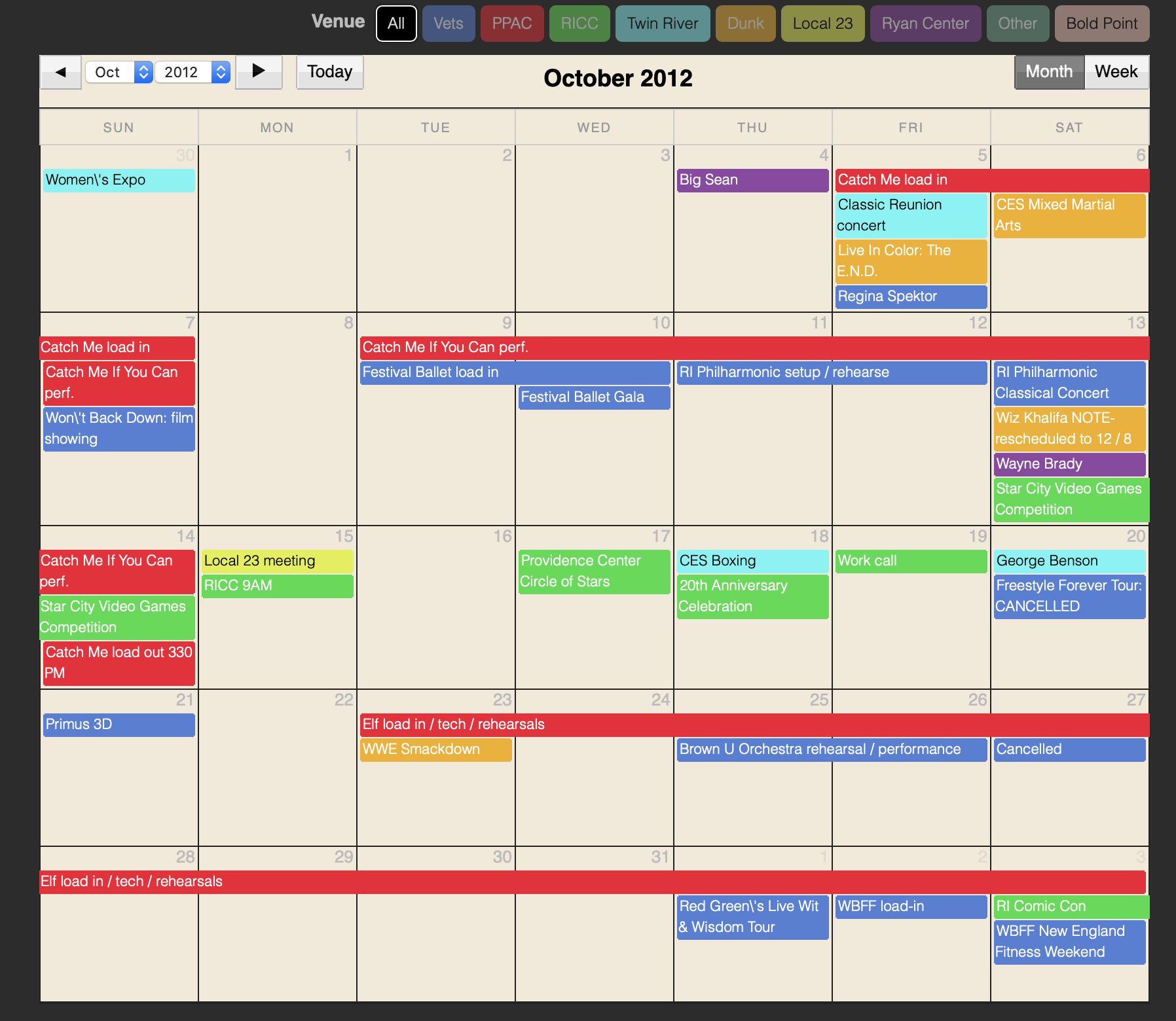
Task: Filter by PPAC venue
Action: pos(511,24)
